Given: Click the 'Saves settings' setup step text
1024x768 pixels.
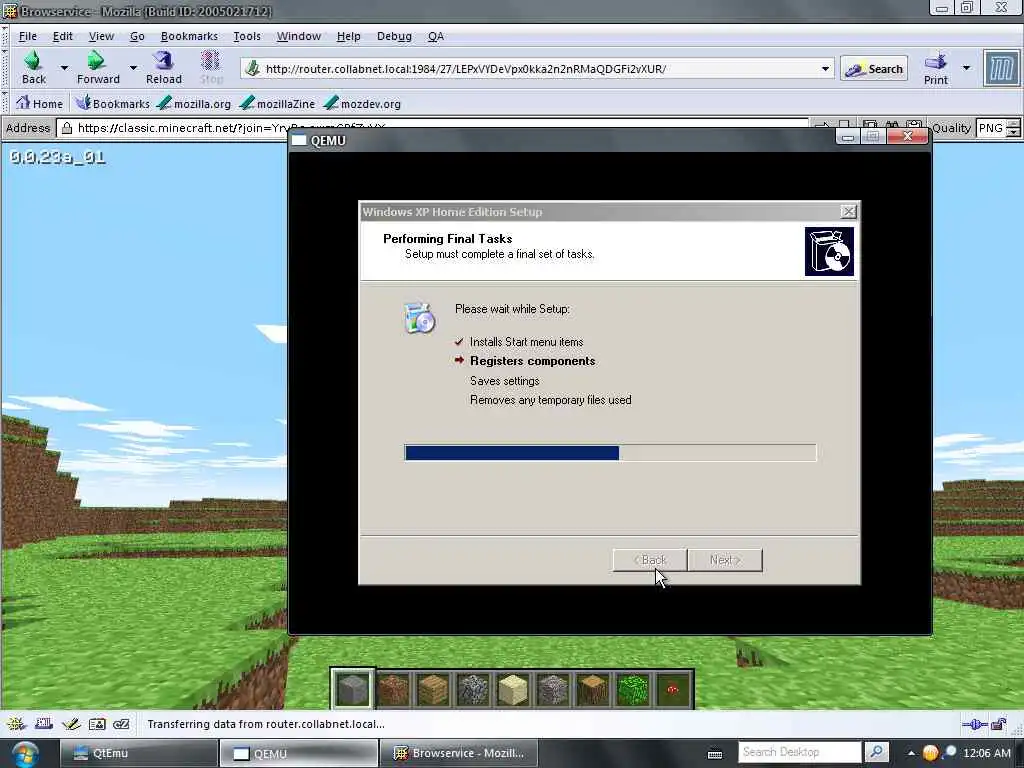Looking at the screenshot, I should click(505, 381).
